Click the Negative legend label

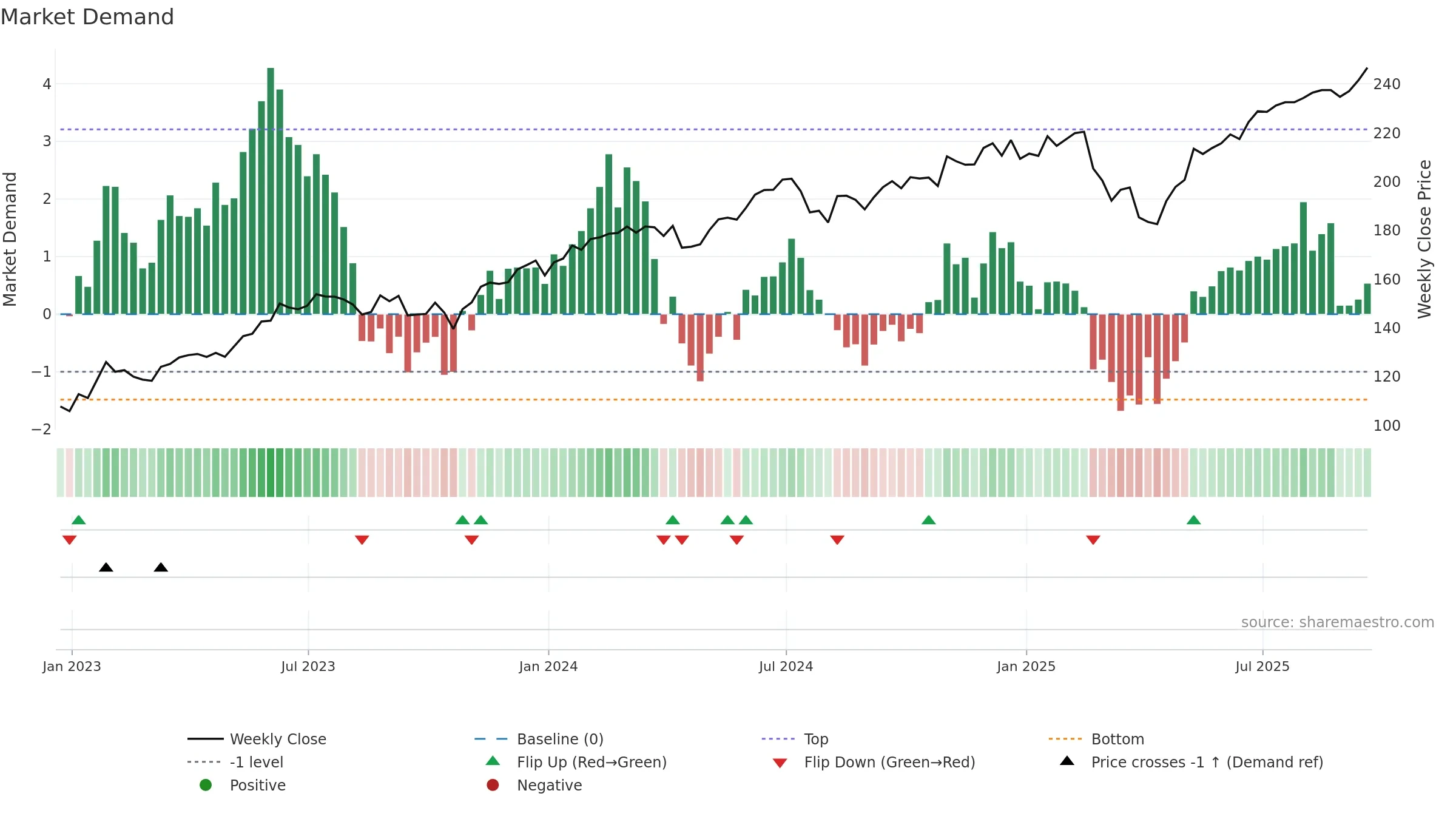[x=549, y=785]
